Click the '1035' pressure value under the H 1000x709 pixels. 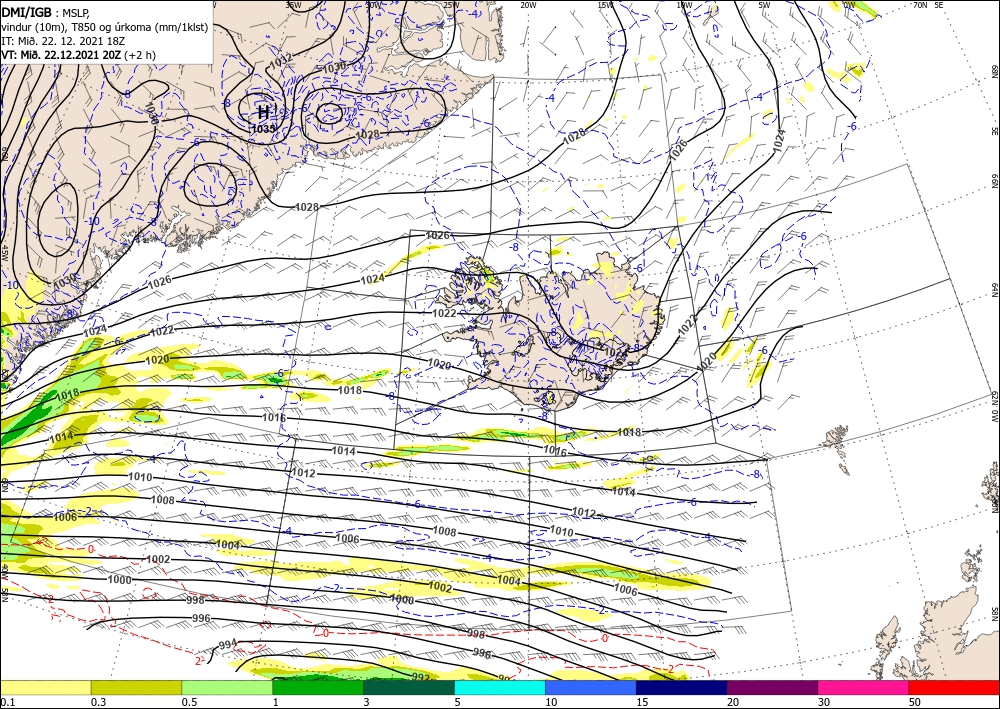263,128
